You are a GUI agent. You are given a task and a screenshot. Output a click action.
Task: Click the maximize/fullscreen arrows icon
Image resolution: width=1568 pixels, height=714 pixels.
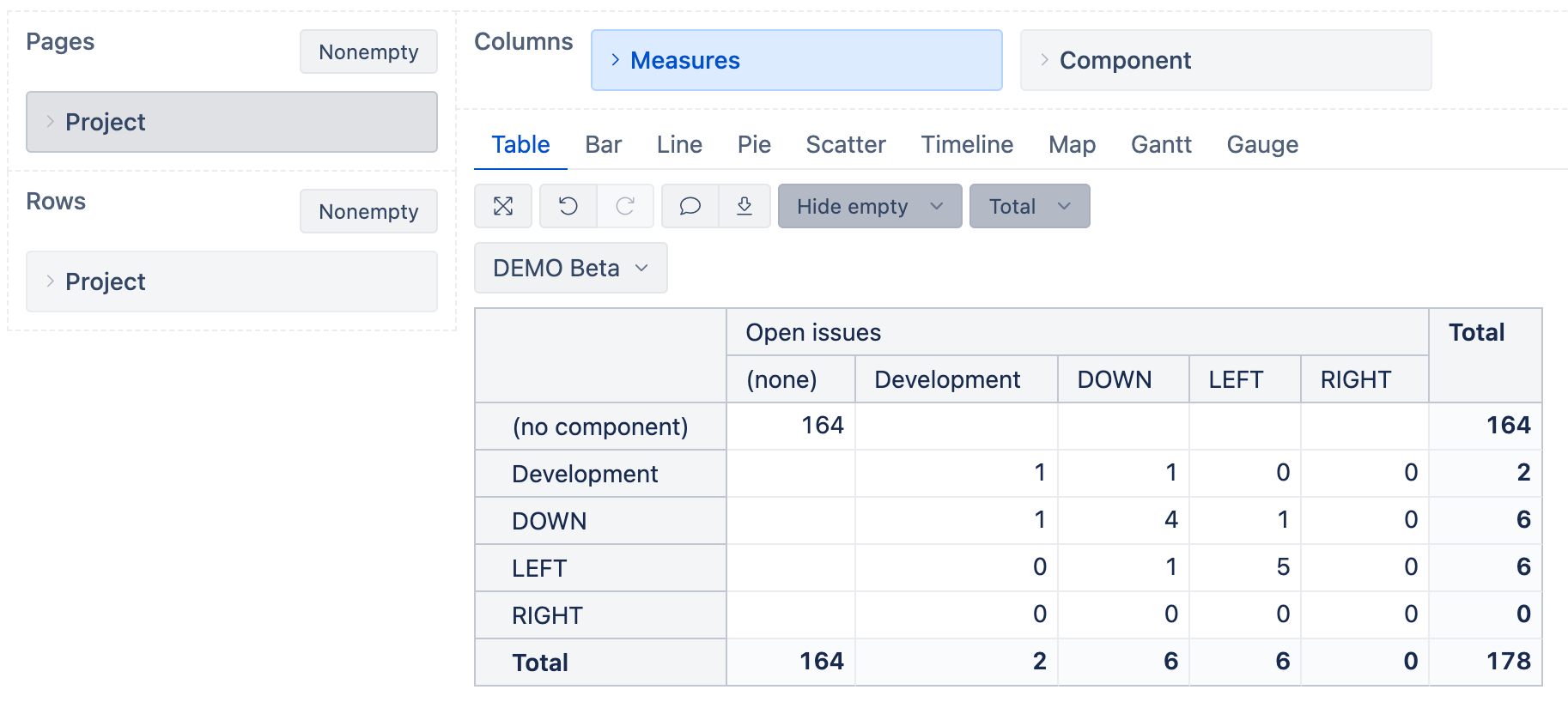click(503, 206)
